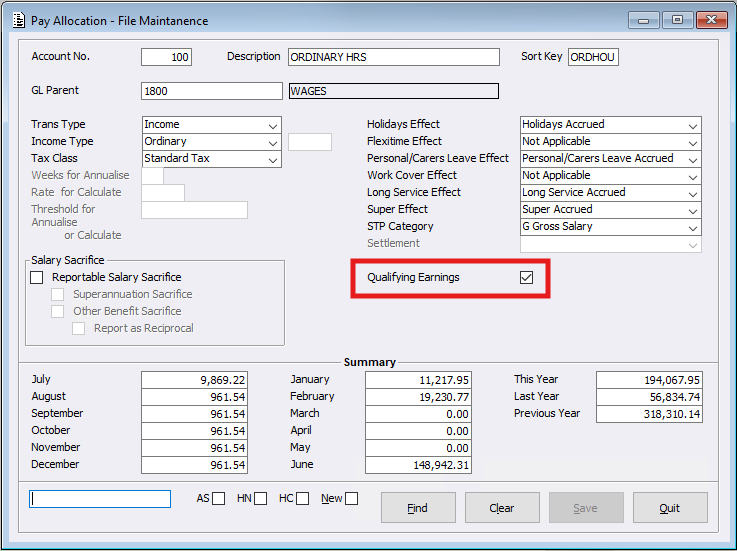Expand the Income Type dropdown

(x=273, y=142)
